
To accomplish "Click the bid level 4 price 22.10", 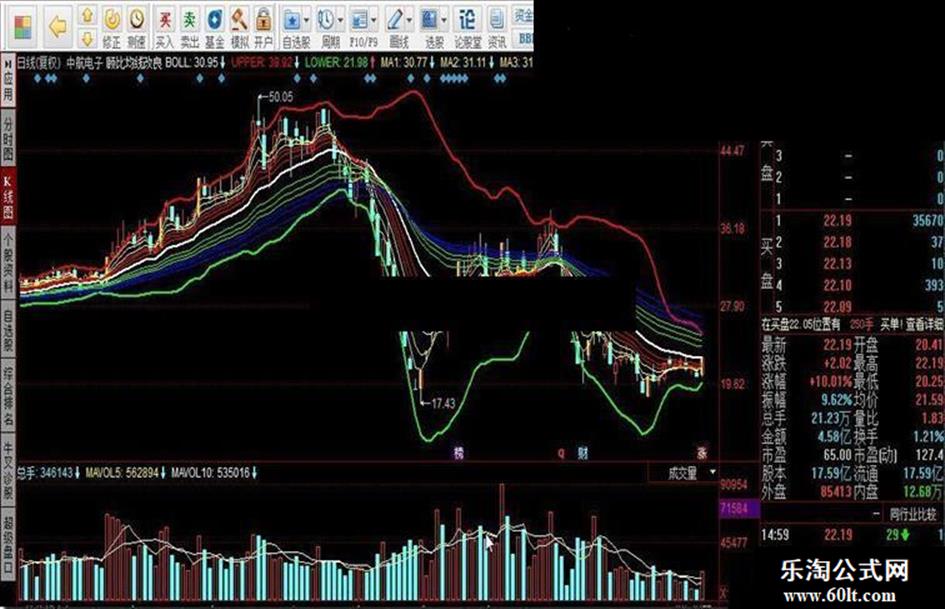I will click(x=838, y=285).
